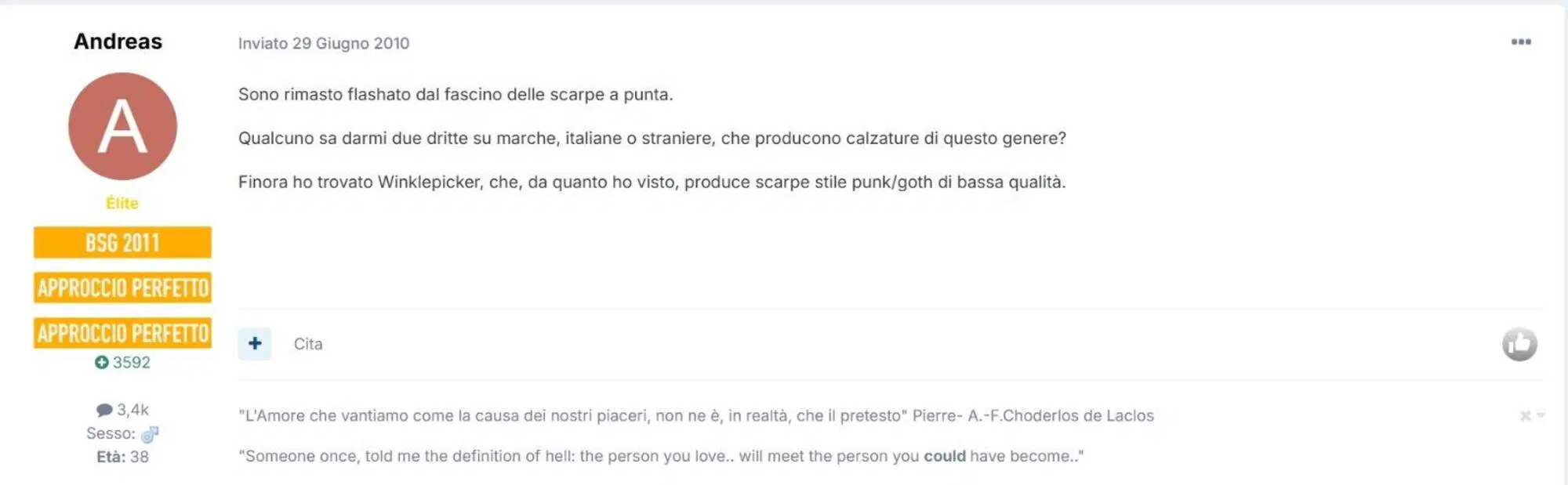Click the thumbs-up like reaction icon
The image size is (1568, 485).
[x=1519, y=344]
